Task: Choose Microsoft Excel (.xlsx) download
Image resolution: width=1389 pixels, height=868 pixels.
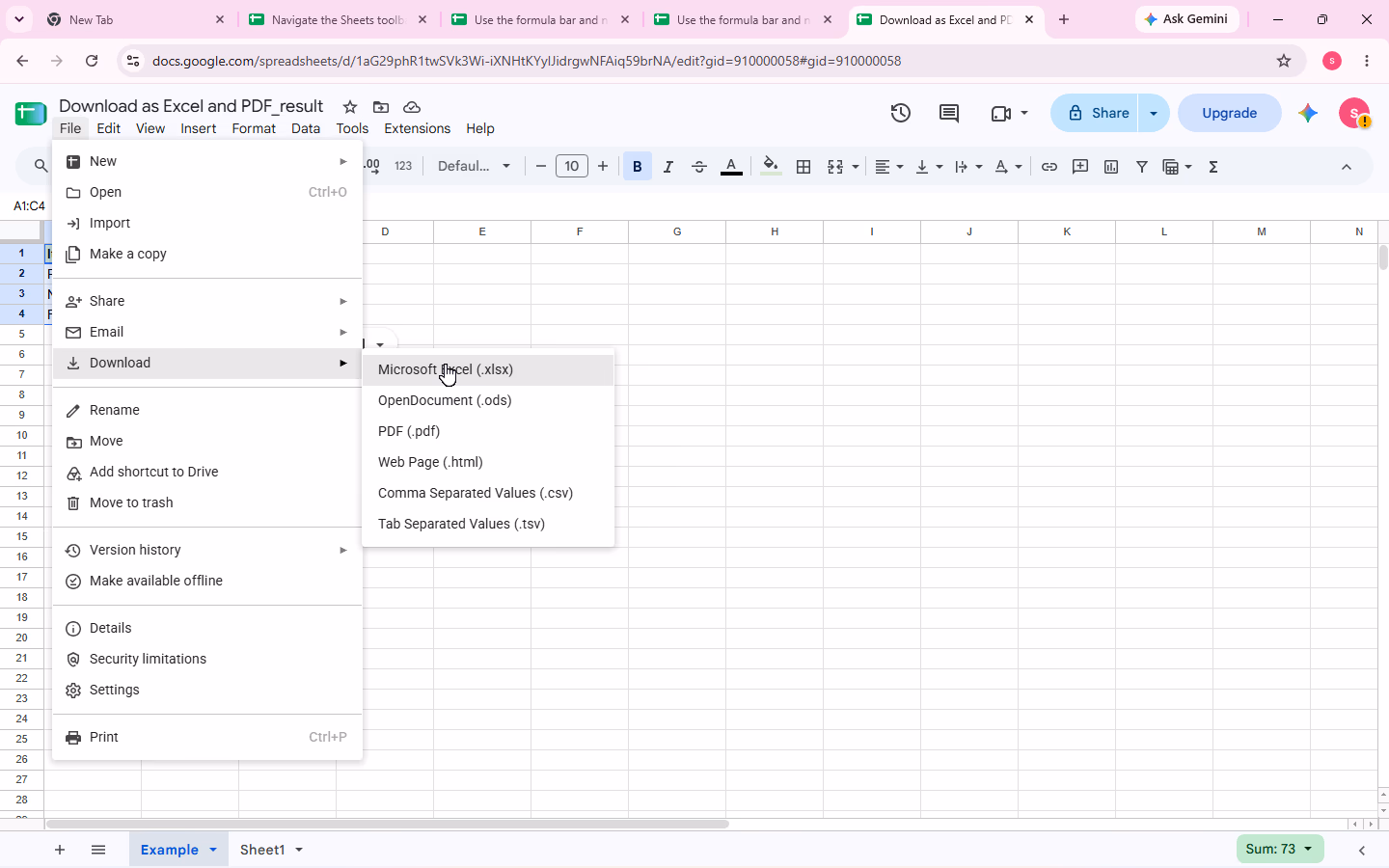Action: click(x=488, y=369)
